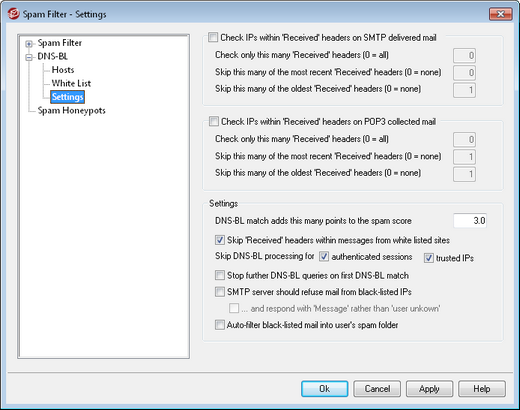520x410 pixels.
Task: Enable Stop further DNS-BL queries on first match
Action: click(x=220, y=275)
